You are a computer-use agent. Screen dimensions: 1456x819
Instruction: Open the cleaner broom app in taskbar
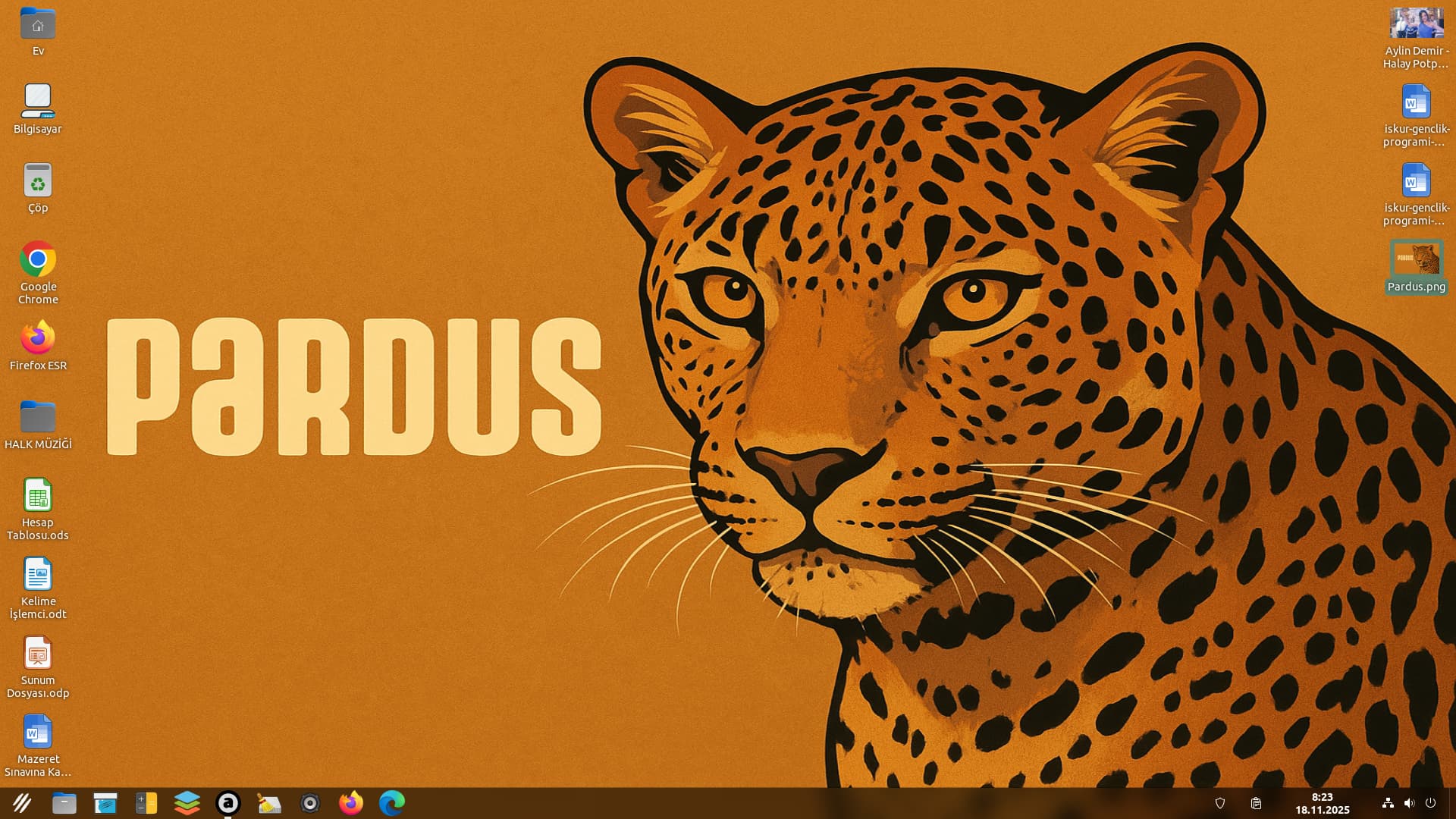268,803
